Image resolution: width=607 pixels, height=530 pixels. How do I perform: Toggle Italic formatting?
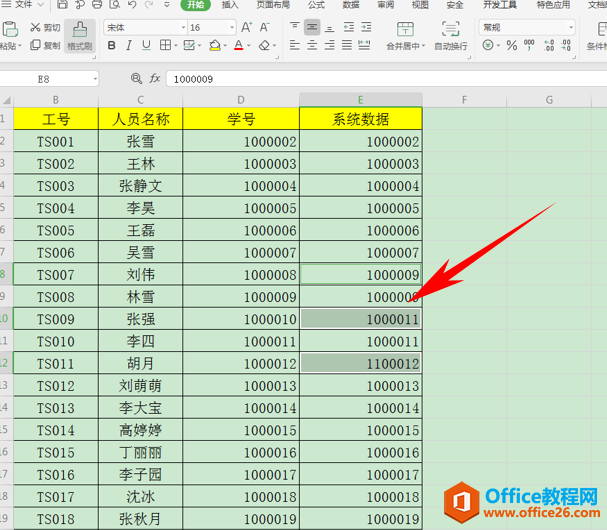pyautogui.click(x=129, y=45)
